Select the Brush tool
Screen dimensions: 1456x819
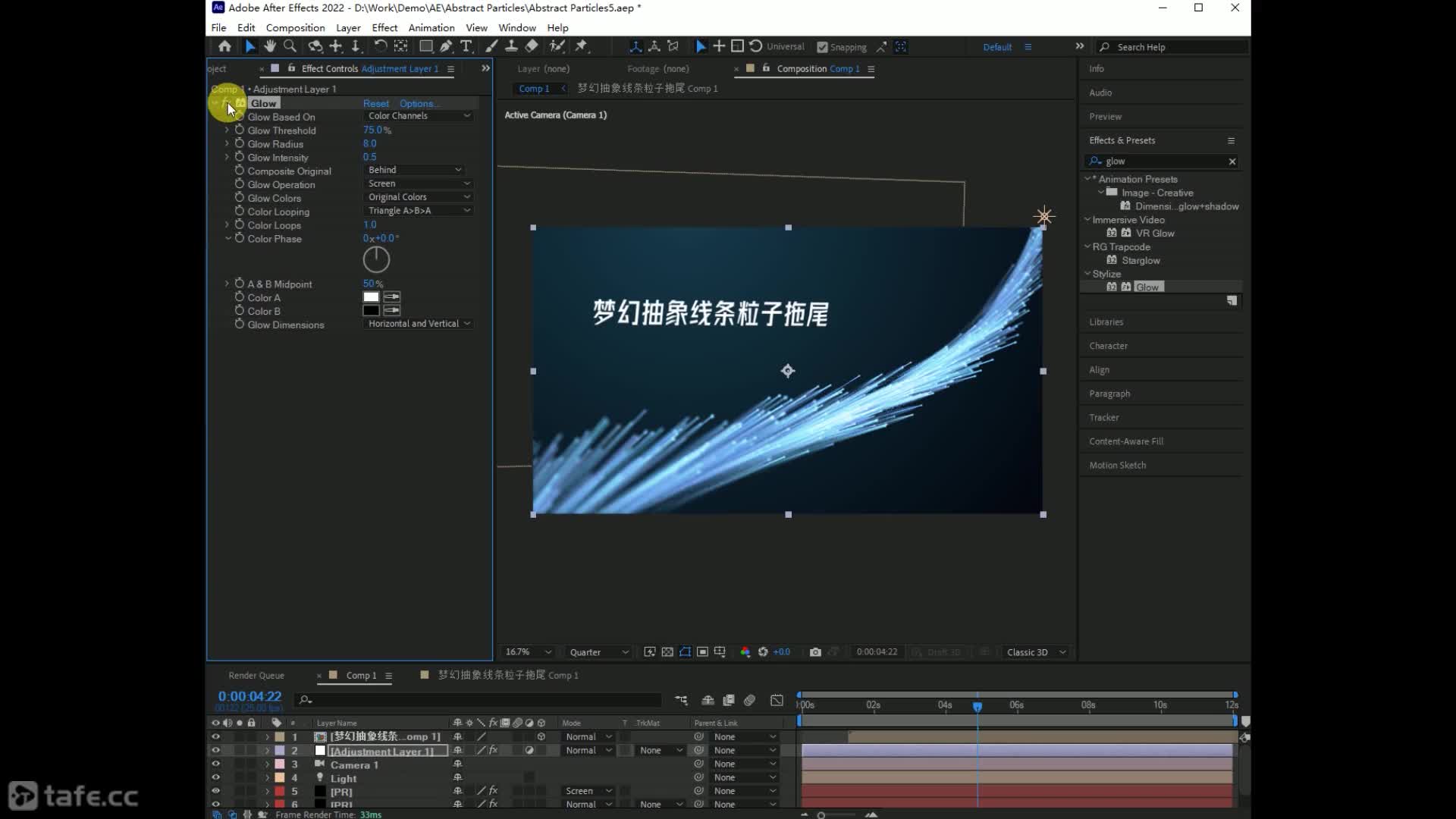tap(491, 46)
